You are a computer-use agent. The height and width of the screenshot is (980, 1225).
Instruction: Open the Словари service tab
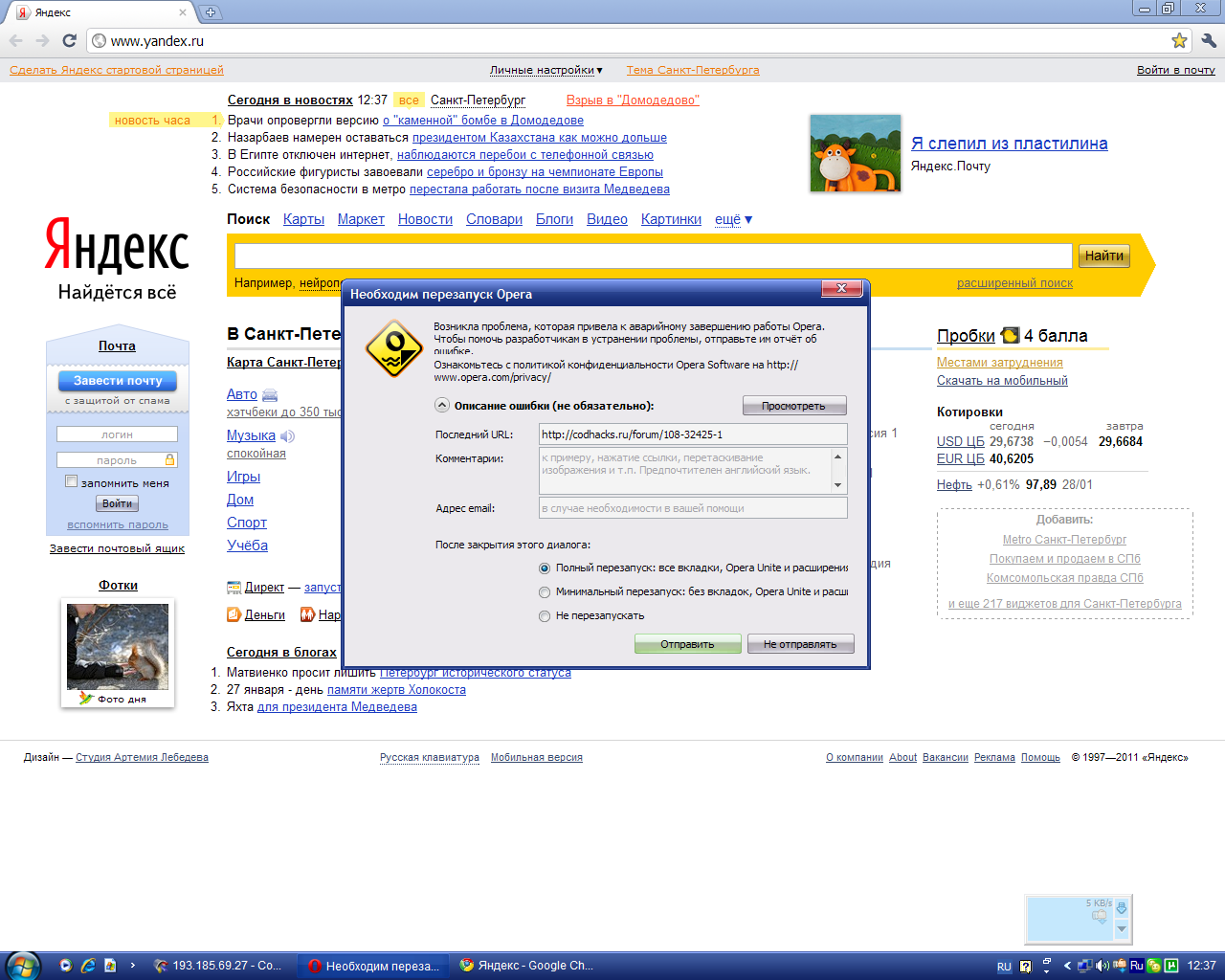(494, 219)
